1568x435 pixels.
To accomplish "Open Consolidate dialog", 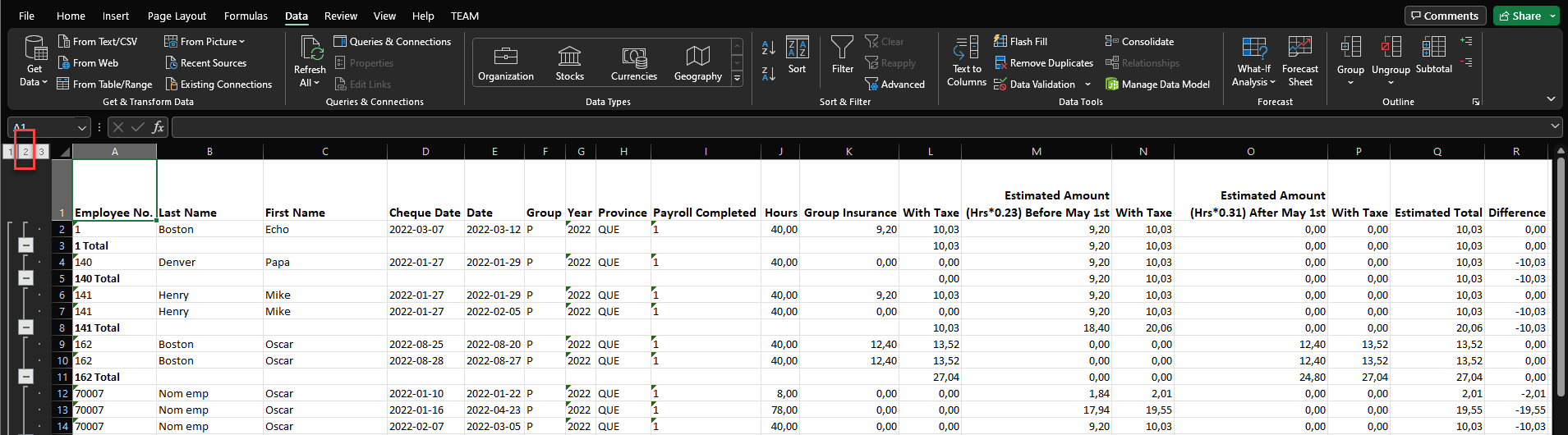I will pyautogui.click(x=1139, y=41).
